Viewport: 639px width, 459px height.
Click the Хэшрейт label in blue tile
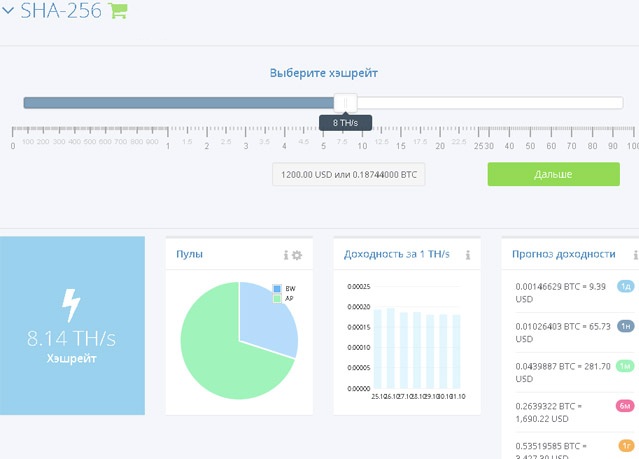pyautogui.click(x=71, y=359)
